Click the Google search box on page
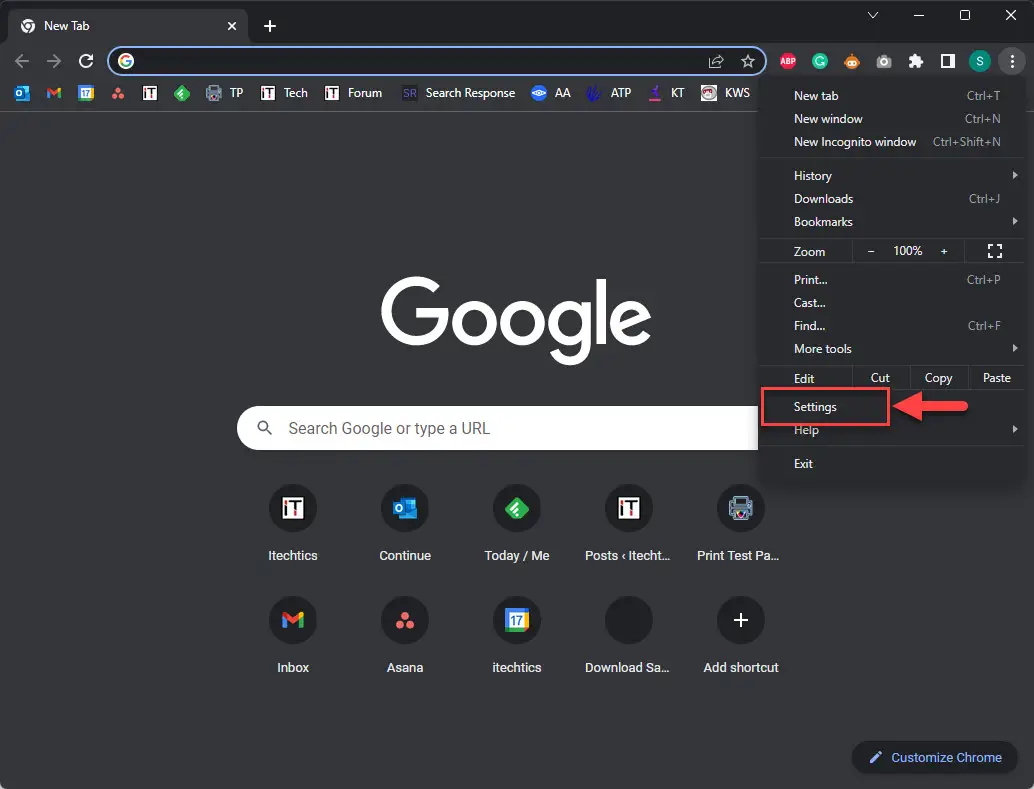This screenshot has width=1034, height=789. pos(498,428)
